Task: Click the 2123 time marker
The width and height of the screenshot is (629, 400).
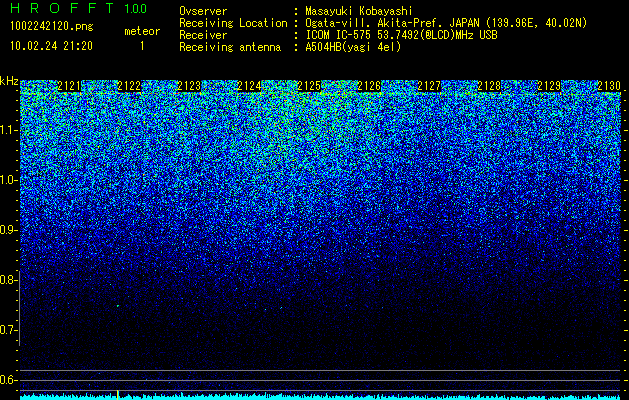Action: pyautogui.click(x=189, y=86)
